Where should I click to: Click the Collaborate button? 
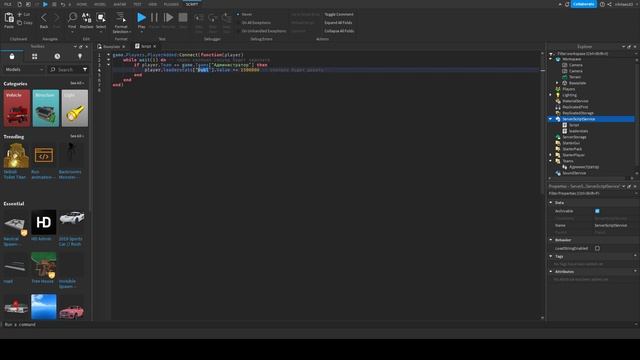click(x=584, y=4)
